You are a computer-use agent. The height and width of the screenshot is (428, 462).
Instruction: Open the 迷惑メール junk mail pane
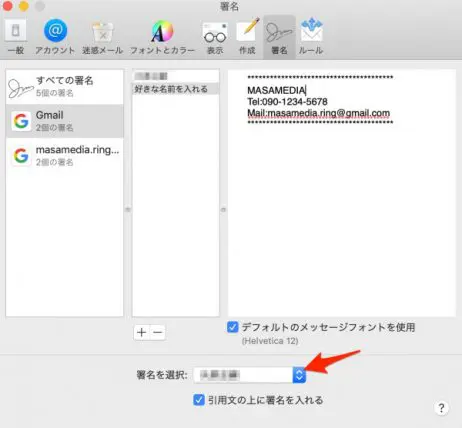[x=103, y=37]
